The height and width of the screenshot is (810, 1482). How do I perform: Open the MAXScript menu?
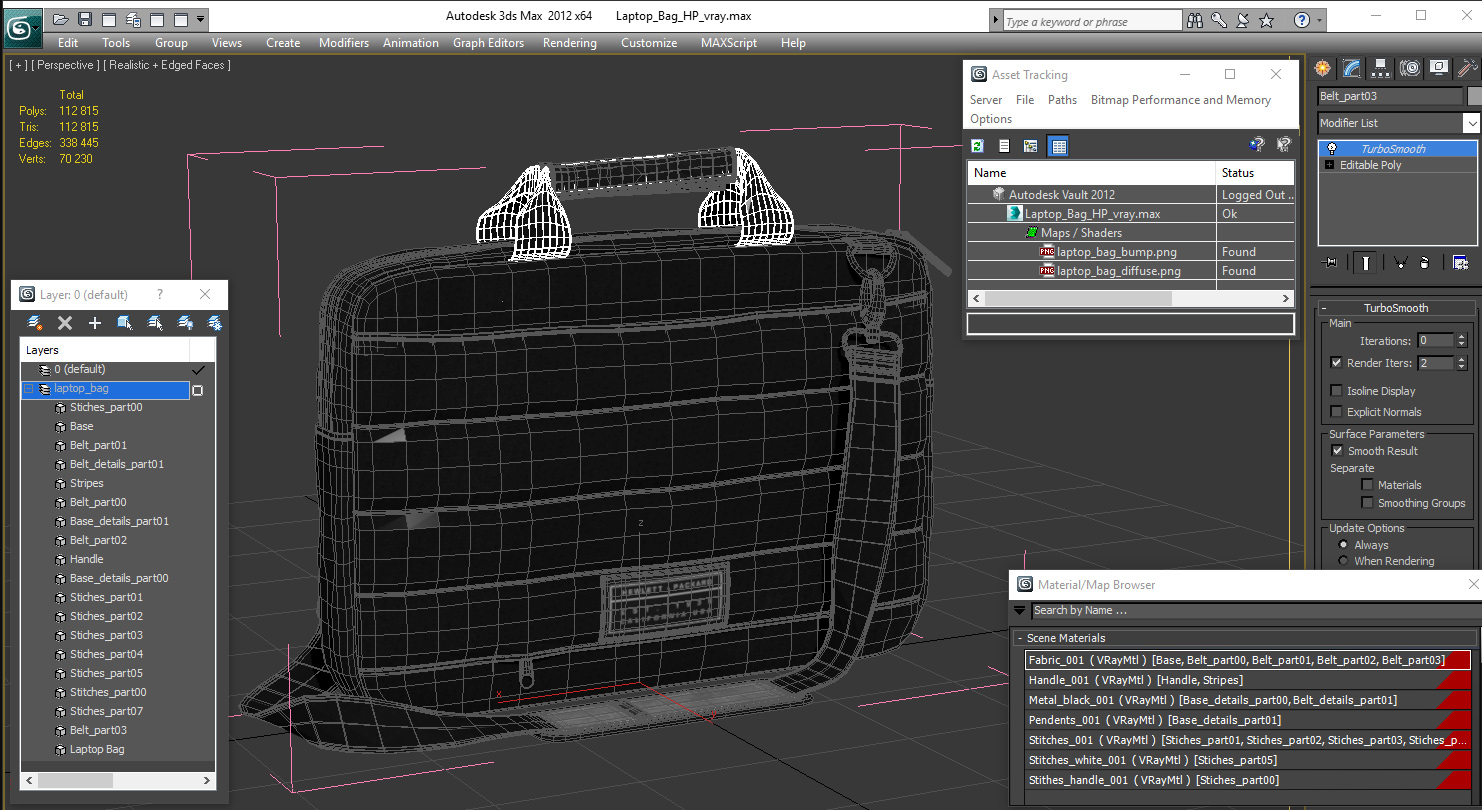[x=731, y=43]
